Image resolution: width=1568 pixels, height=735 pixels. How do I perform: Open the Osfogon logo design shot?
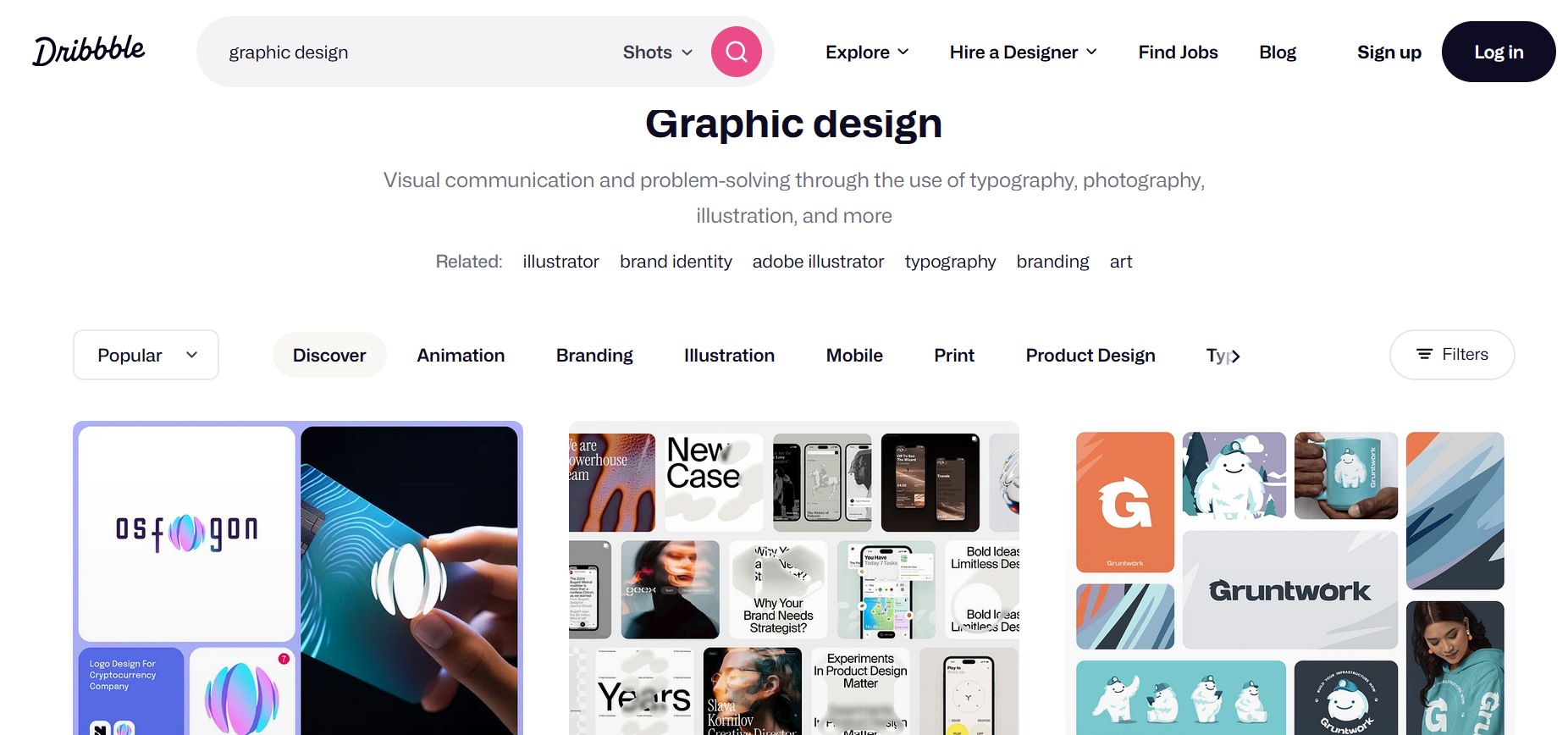click(x=298, y=579)
